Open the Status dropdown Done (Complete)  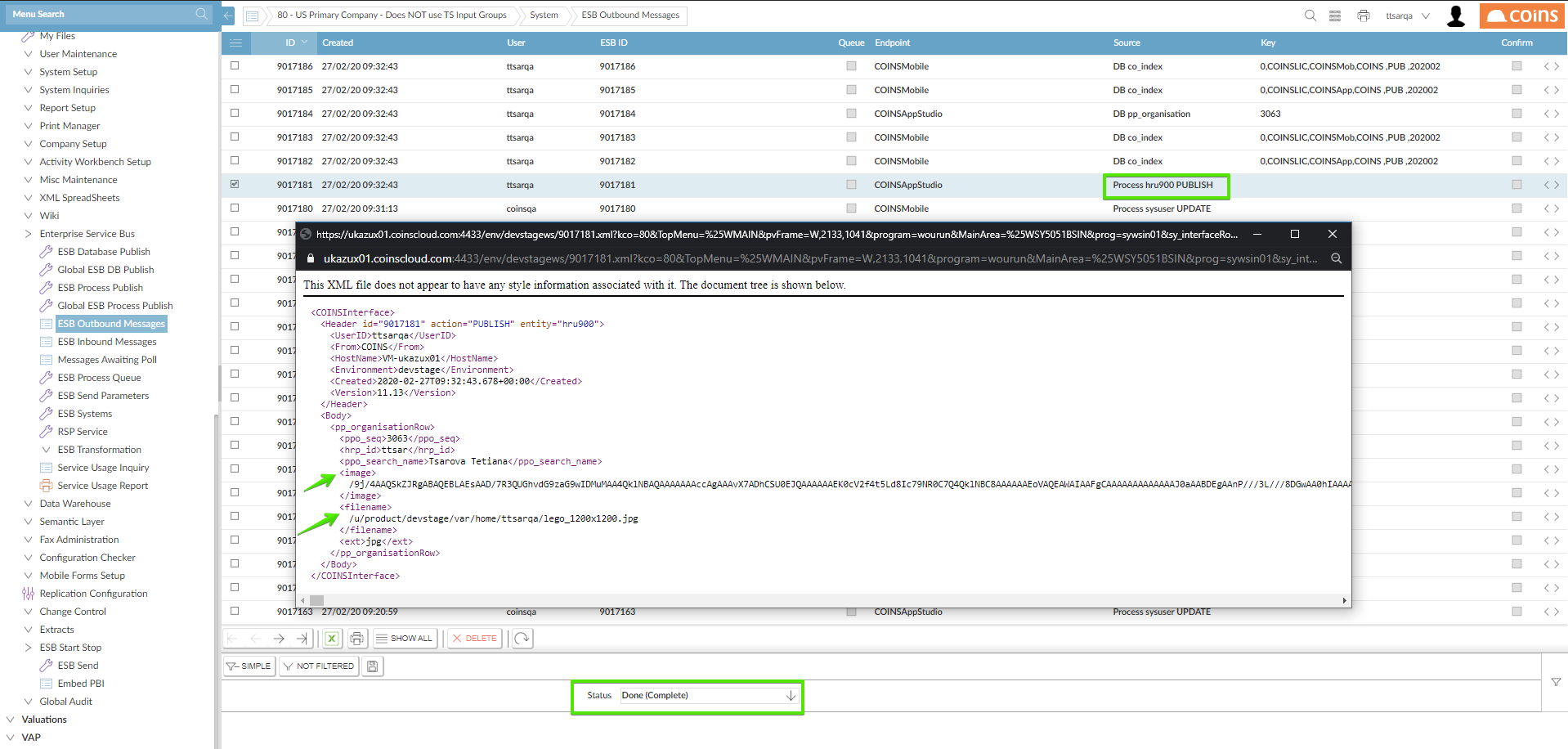click(x=708, y=696)
